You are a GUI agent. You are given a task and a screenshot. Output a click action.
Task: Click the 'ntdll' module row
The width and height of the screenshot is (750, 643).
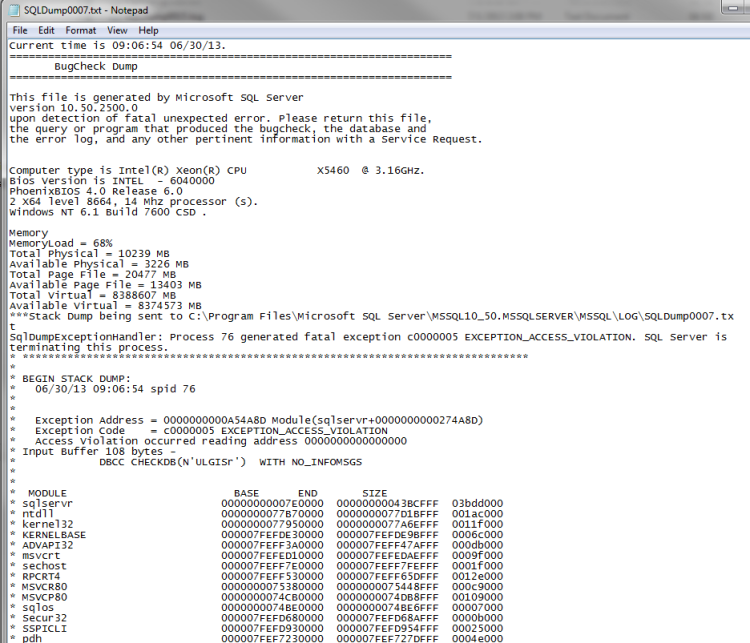(x=256, y=514)
